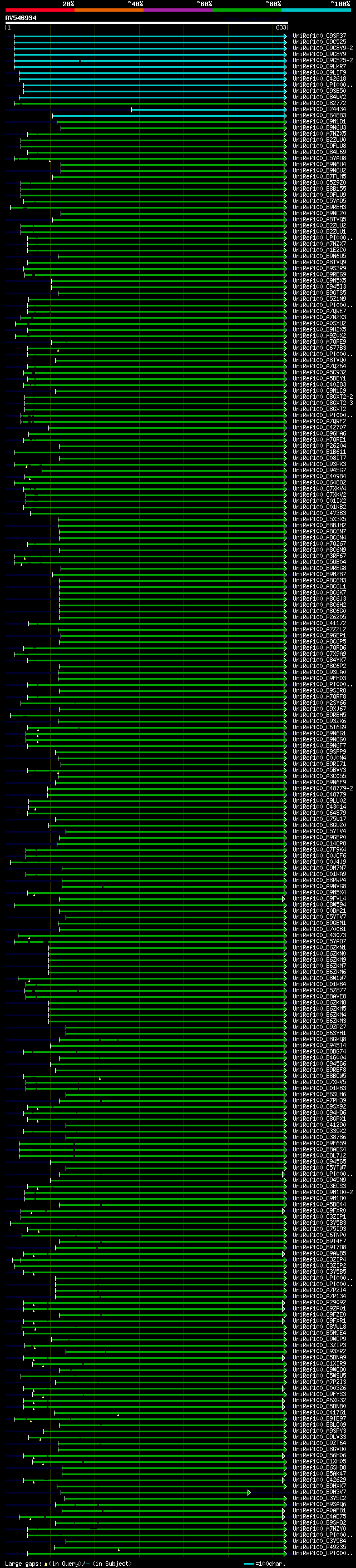Click hit label UniRef100_Q84YK7
356x1568 pixels.
tap(319, 660)
